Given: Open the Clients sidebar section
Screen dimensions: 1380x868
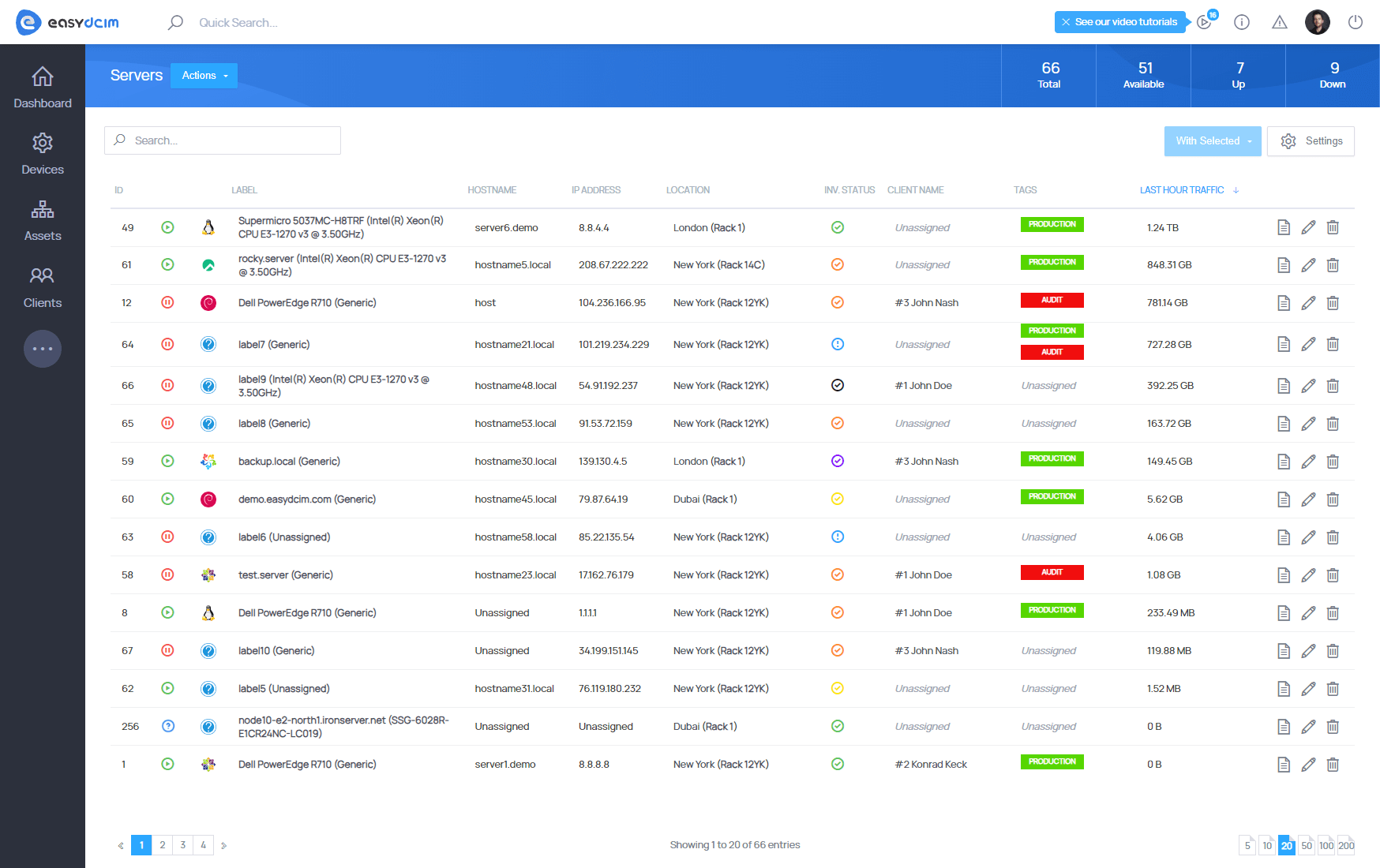Looking at the screenshot, I should [43, 286].
